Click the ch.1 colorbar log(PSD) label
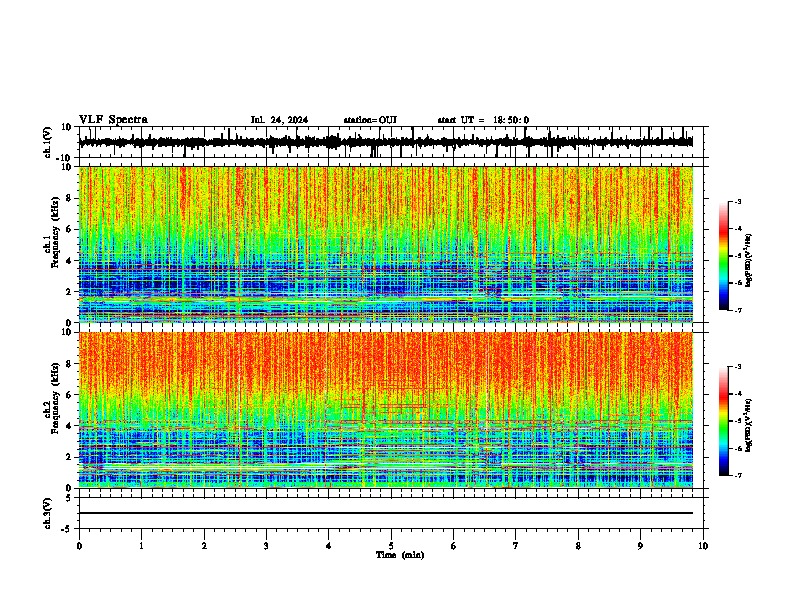This screenshot has height=612, width=792. pyautogui.click(x=749, y=261)
